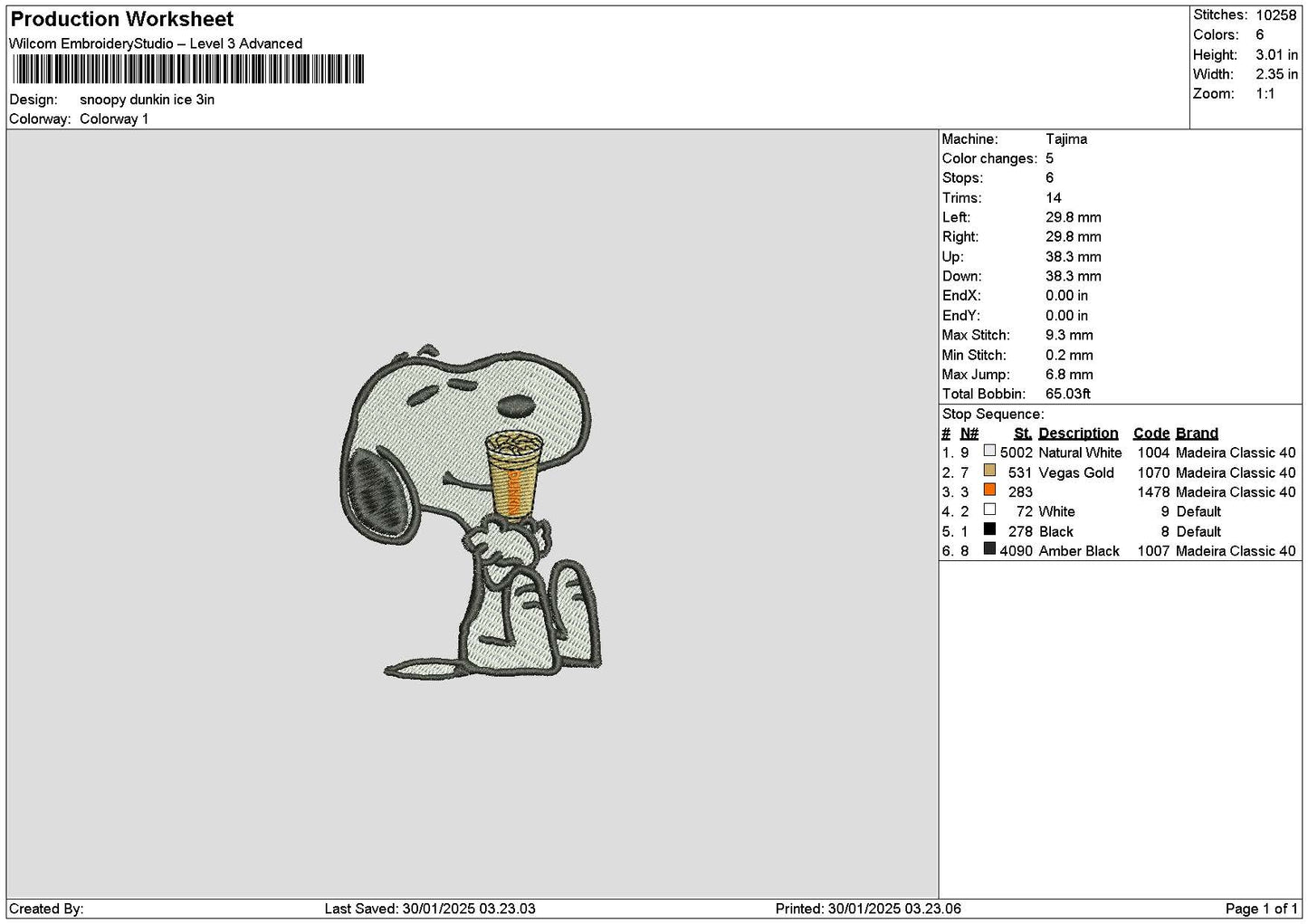This screenshot has height=924, width=1308.
Task: Click the 'Stop Sequence:' heading
Action: 993,414
